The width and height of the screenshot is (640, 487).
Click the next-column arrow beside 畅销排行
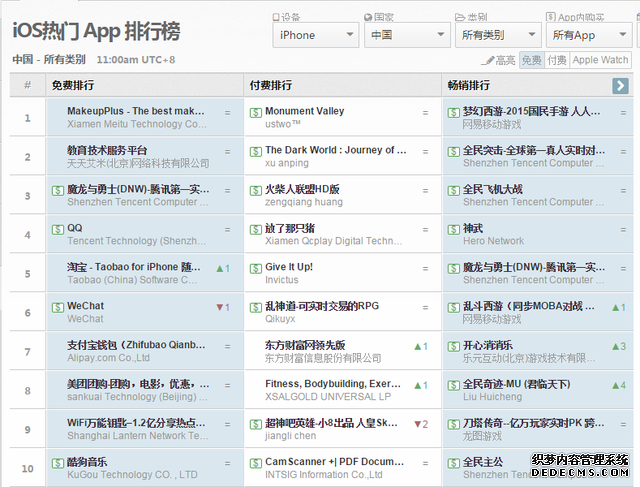click(620, 85)
